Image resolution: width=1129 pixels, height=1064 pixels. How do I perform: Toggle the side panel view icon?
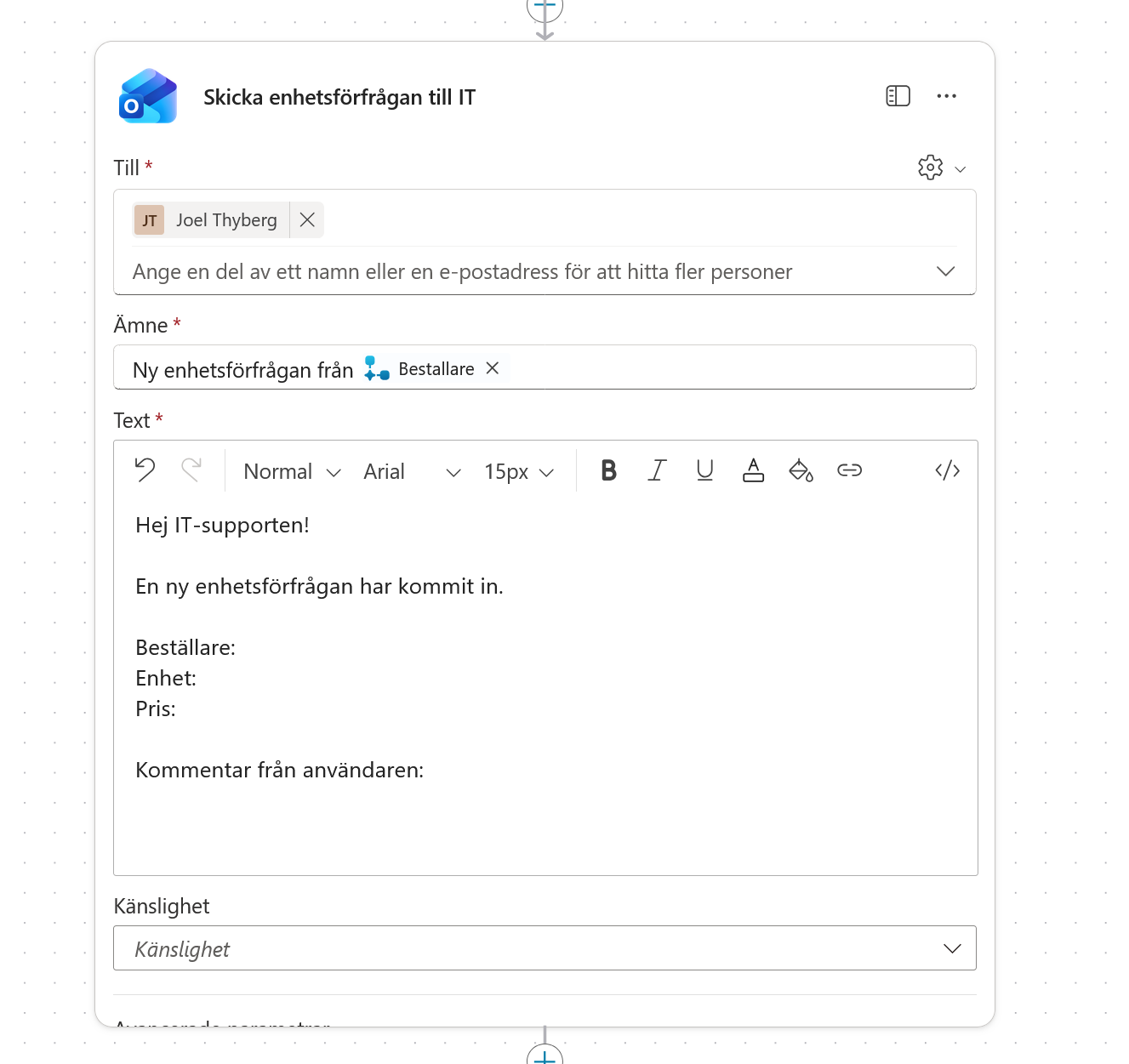point(898,96)
